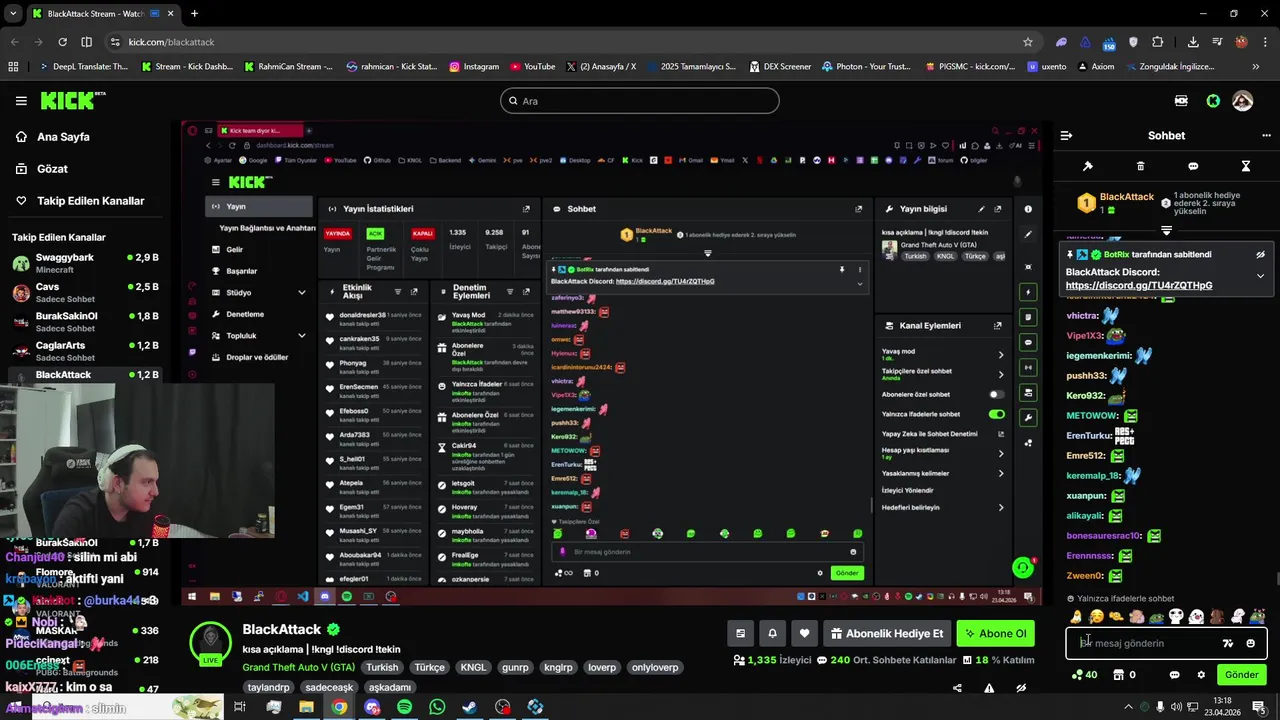The width and height of the screenshot is (1280, 720).
Task: Expand the pinned message with the chevron
Action: pyautogui.click(x=1260, y=276)
